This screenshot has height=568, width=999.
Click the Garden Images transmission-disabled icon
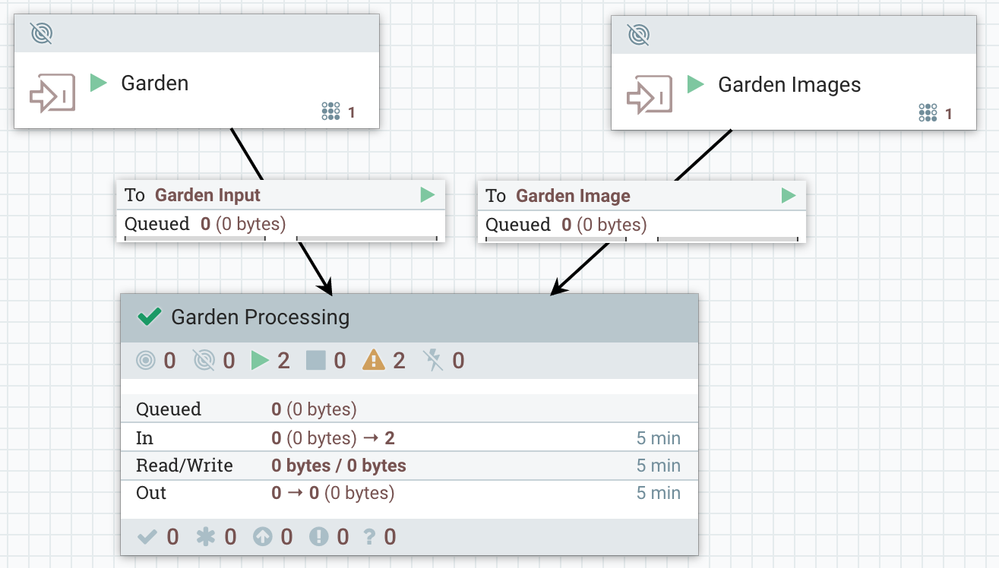[638, 35]
